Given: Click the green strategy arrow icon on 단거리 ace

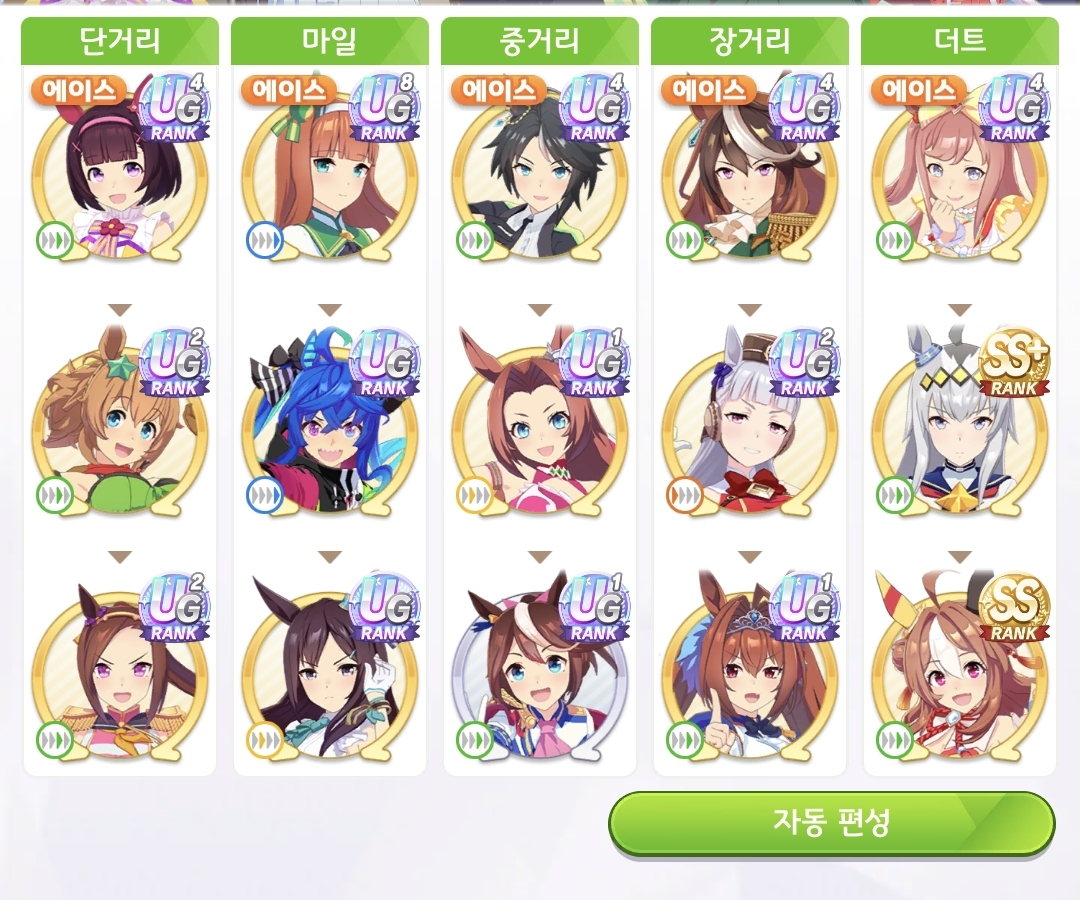Looking at the screenshot, I should click(x=54, y=241).
